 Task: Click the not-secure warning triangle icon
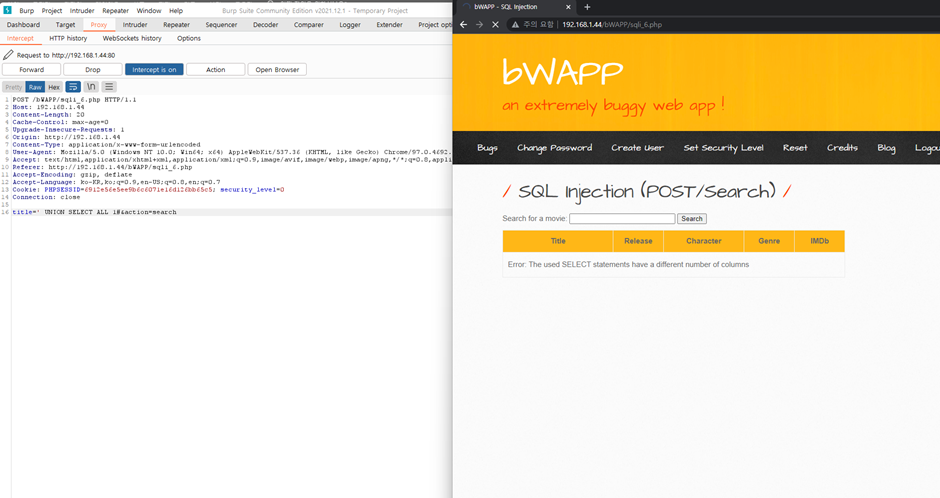(514, 25)
